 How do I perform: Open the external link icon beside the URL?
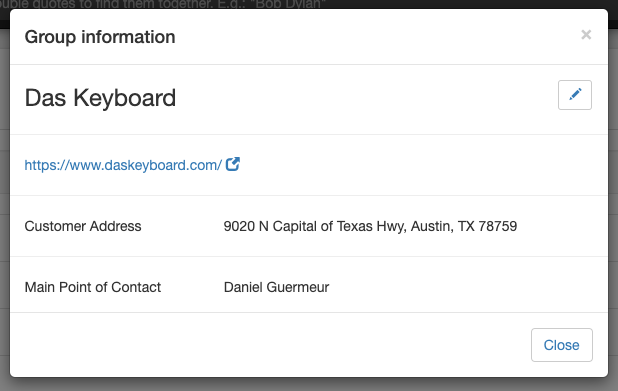[x=233, y=164]
